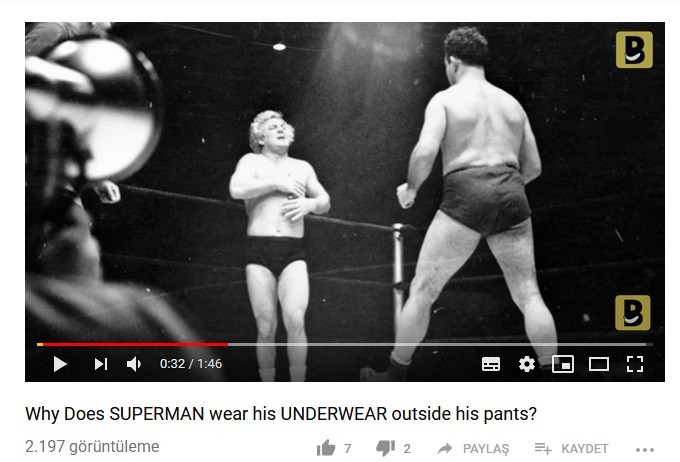
Task: Open the three-dot more actions menu
Action: point(645,450)
